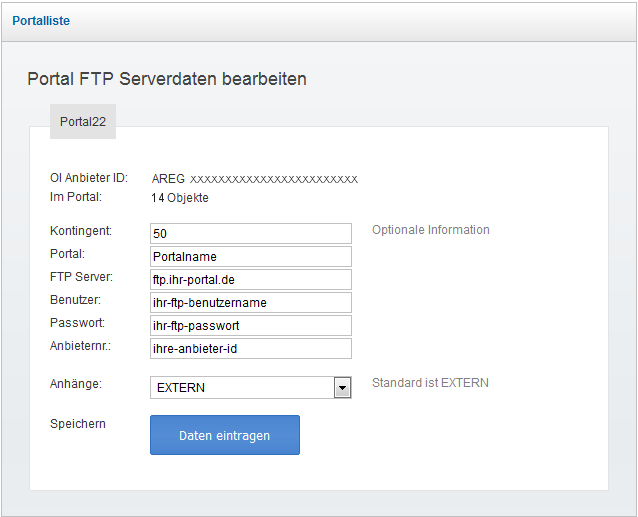Open the Portalliste link
The height and width of the screenshot is (517, 638).
point(41,20)
